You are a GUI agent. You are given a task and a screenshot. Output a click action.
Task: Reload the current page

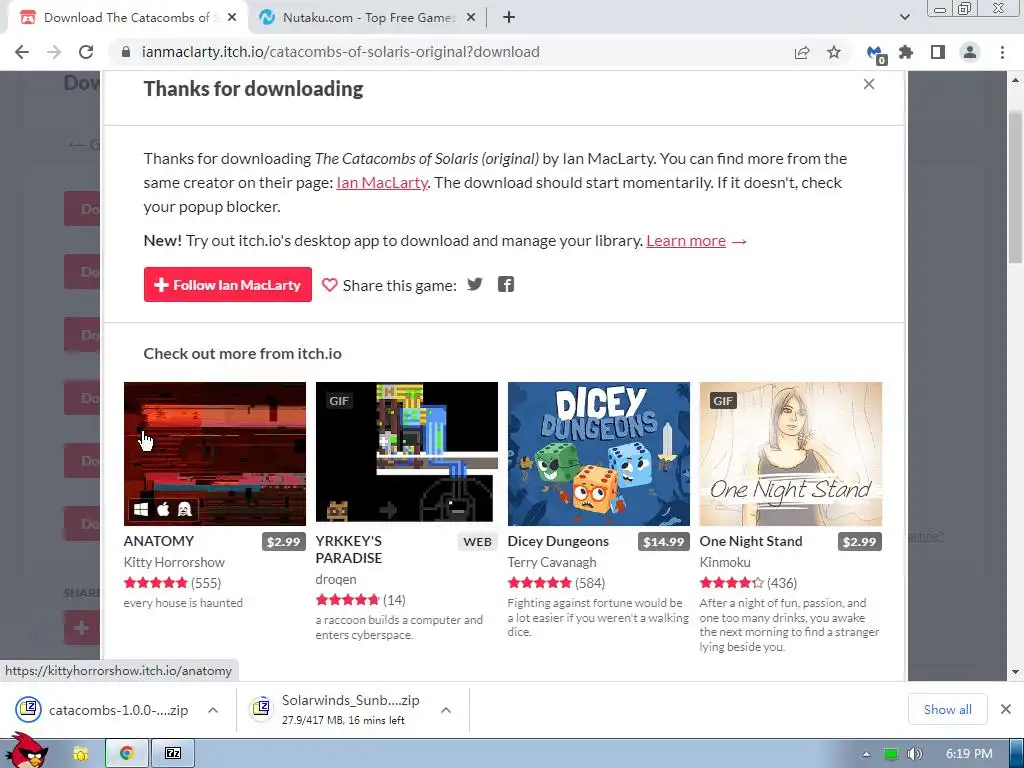click(86, 52)
